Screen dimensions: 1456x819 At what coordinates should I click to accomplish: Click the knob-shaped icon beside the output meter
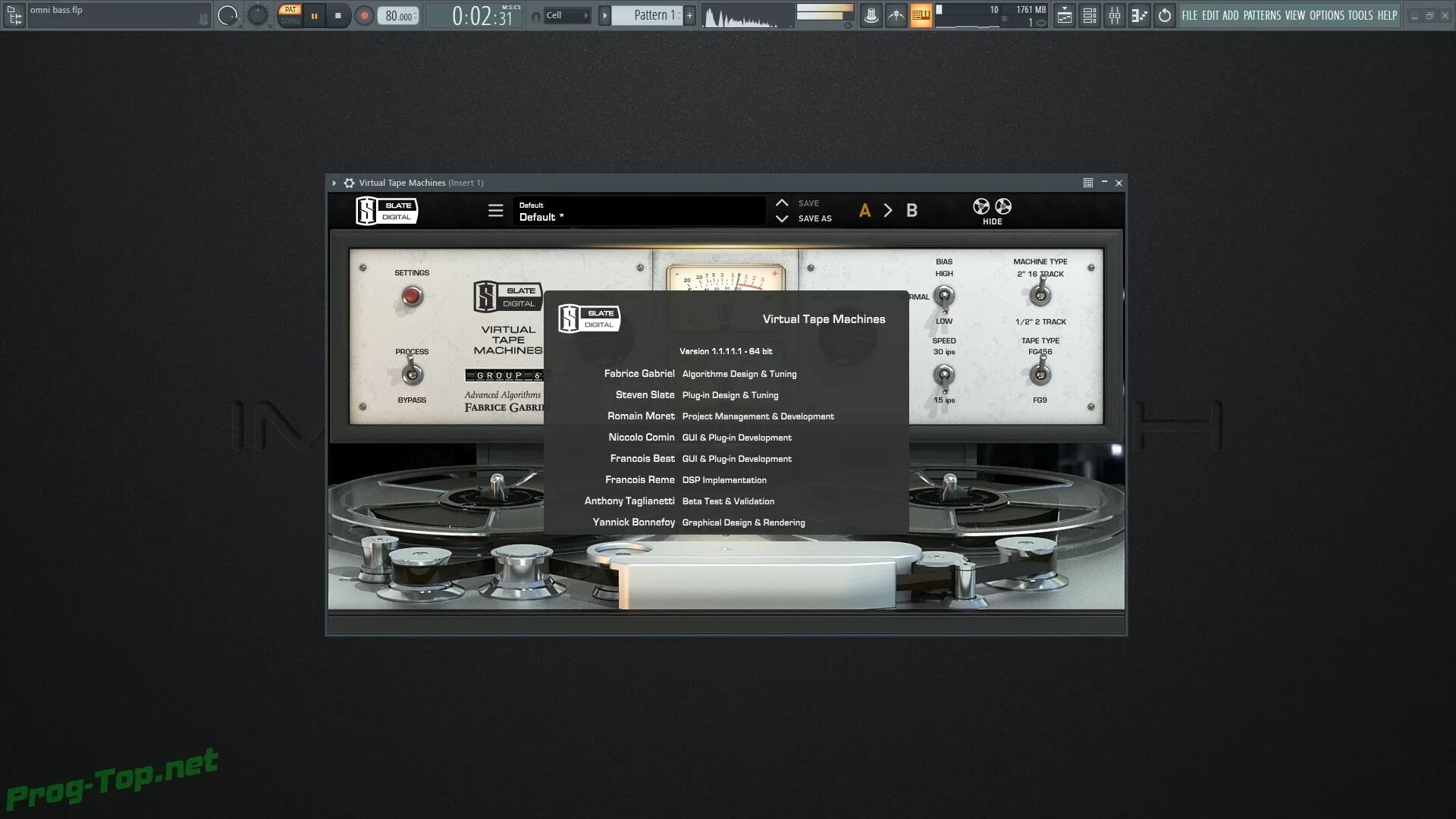[871, 15]
